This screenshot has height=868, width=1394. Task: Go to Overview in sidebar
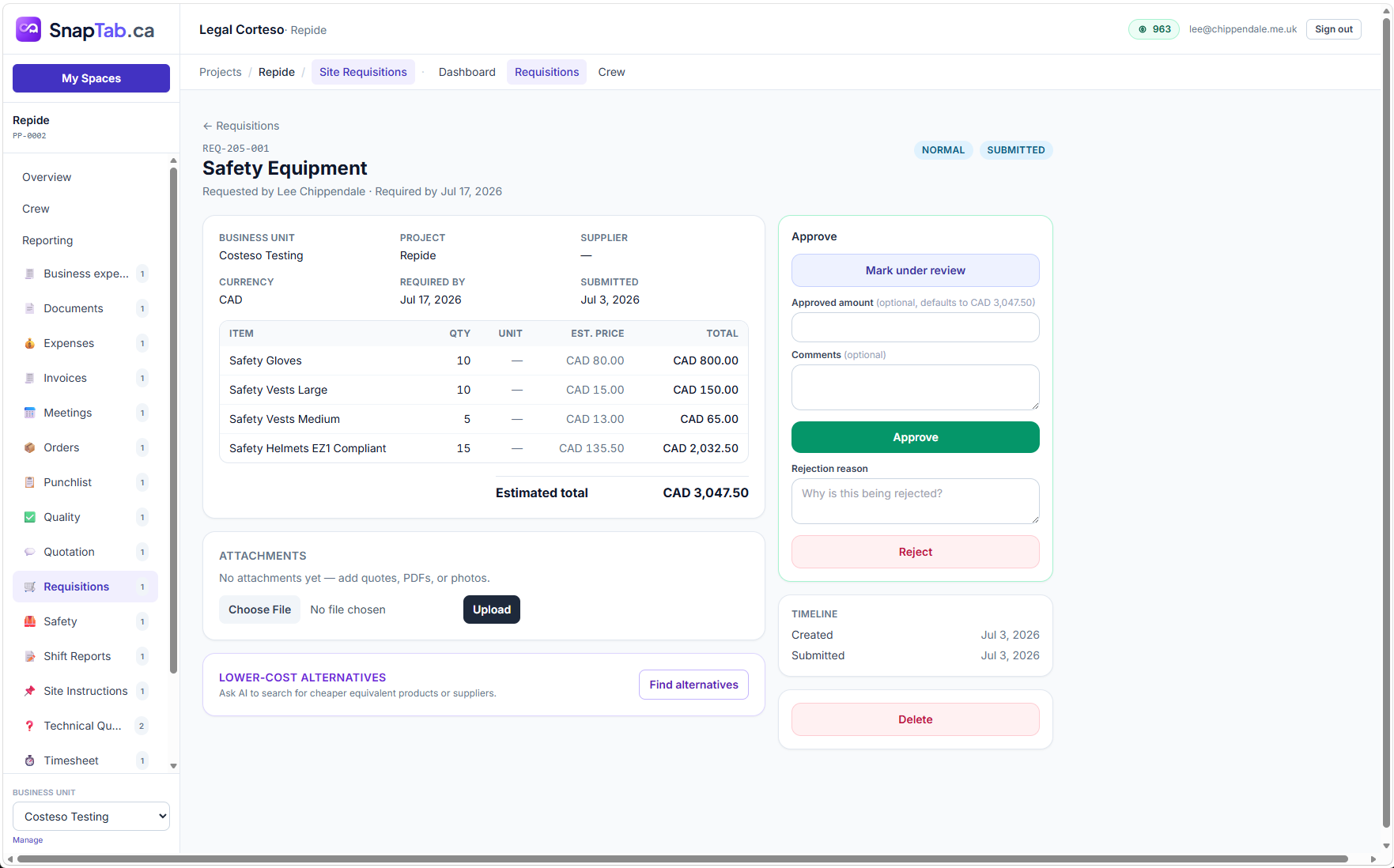click(x=47, y=177)
